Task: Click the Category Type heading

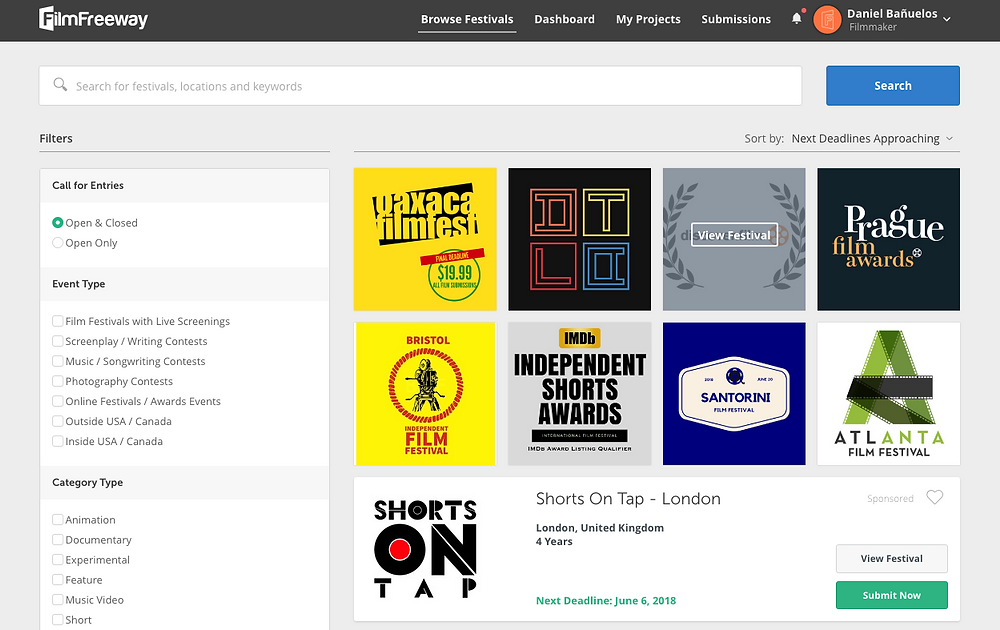Action: tap(87, 483)
